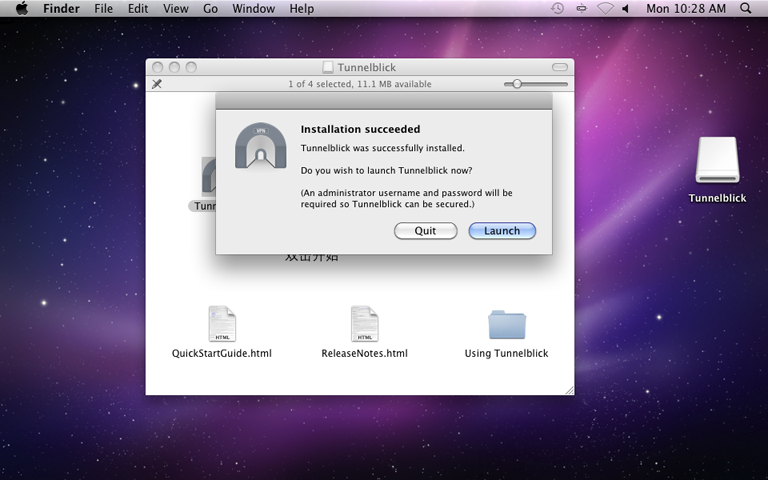The image size is (768, 480).
Task: Click the toolbar toggle pill button
Action: 560,67
